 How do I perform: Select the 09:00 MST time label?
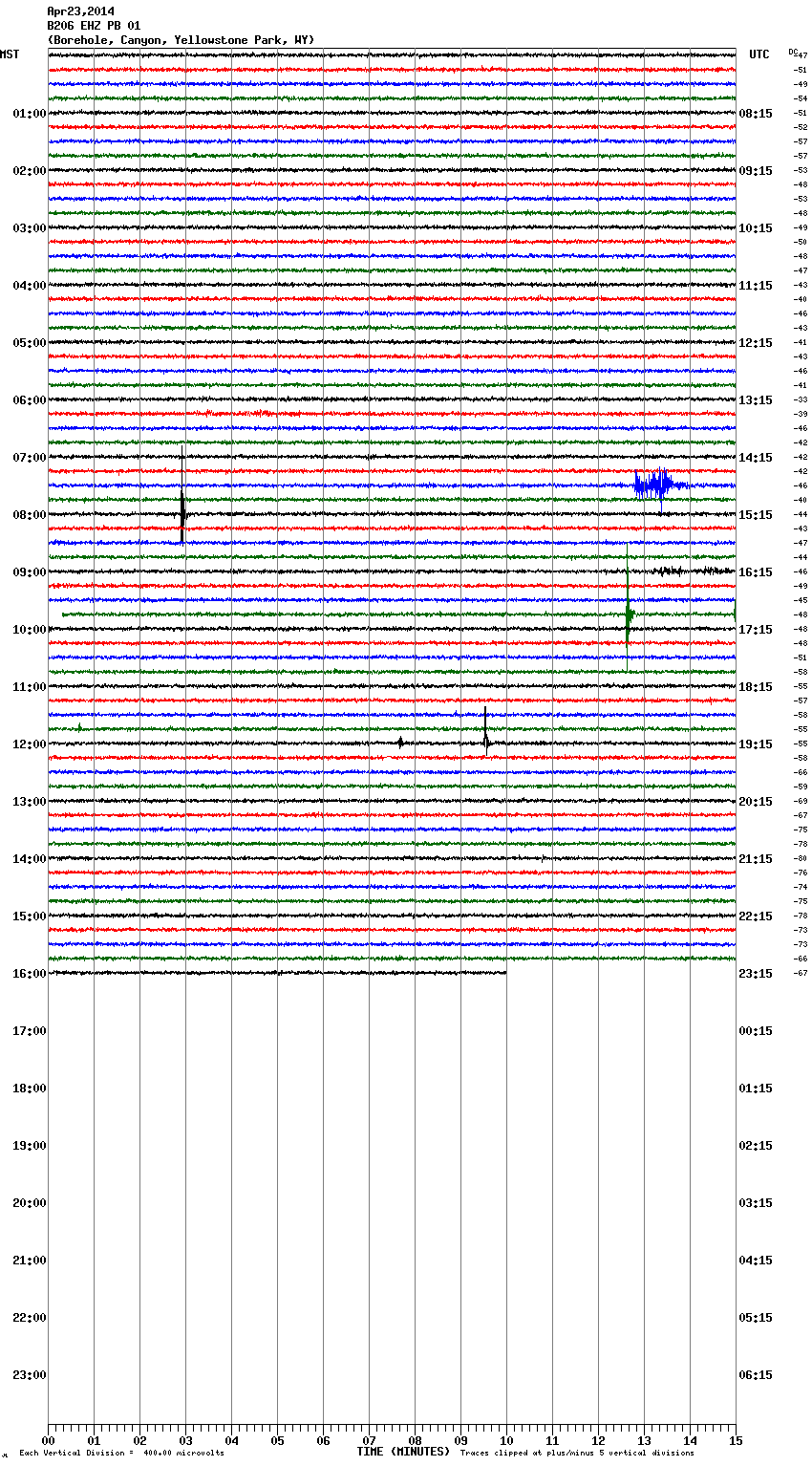click(30, 572)
